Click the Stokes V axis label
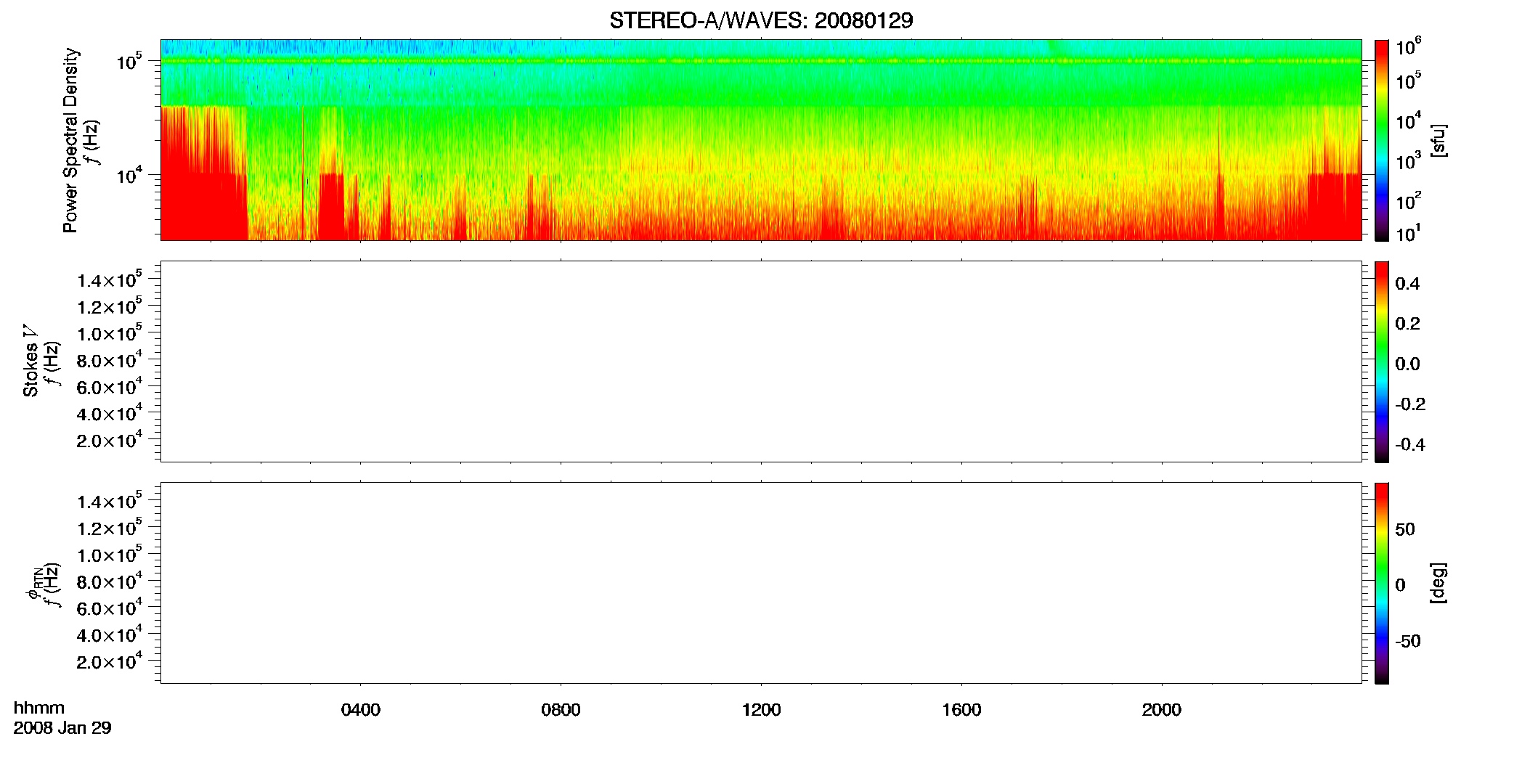Viewport: 1522px width, 784px height. coord(30,361)
